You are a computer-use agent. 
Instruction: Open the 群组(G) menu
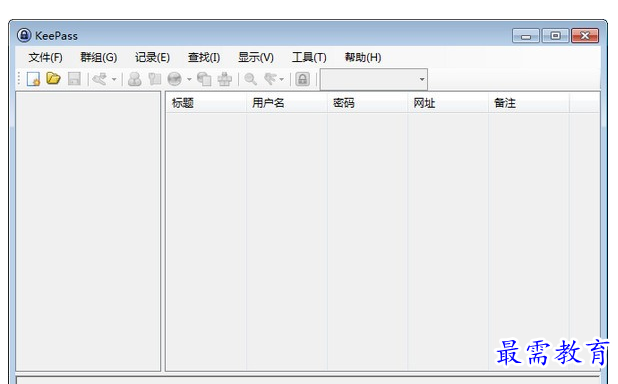pos(99,58)
